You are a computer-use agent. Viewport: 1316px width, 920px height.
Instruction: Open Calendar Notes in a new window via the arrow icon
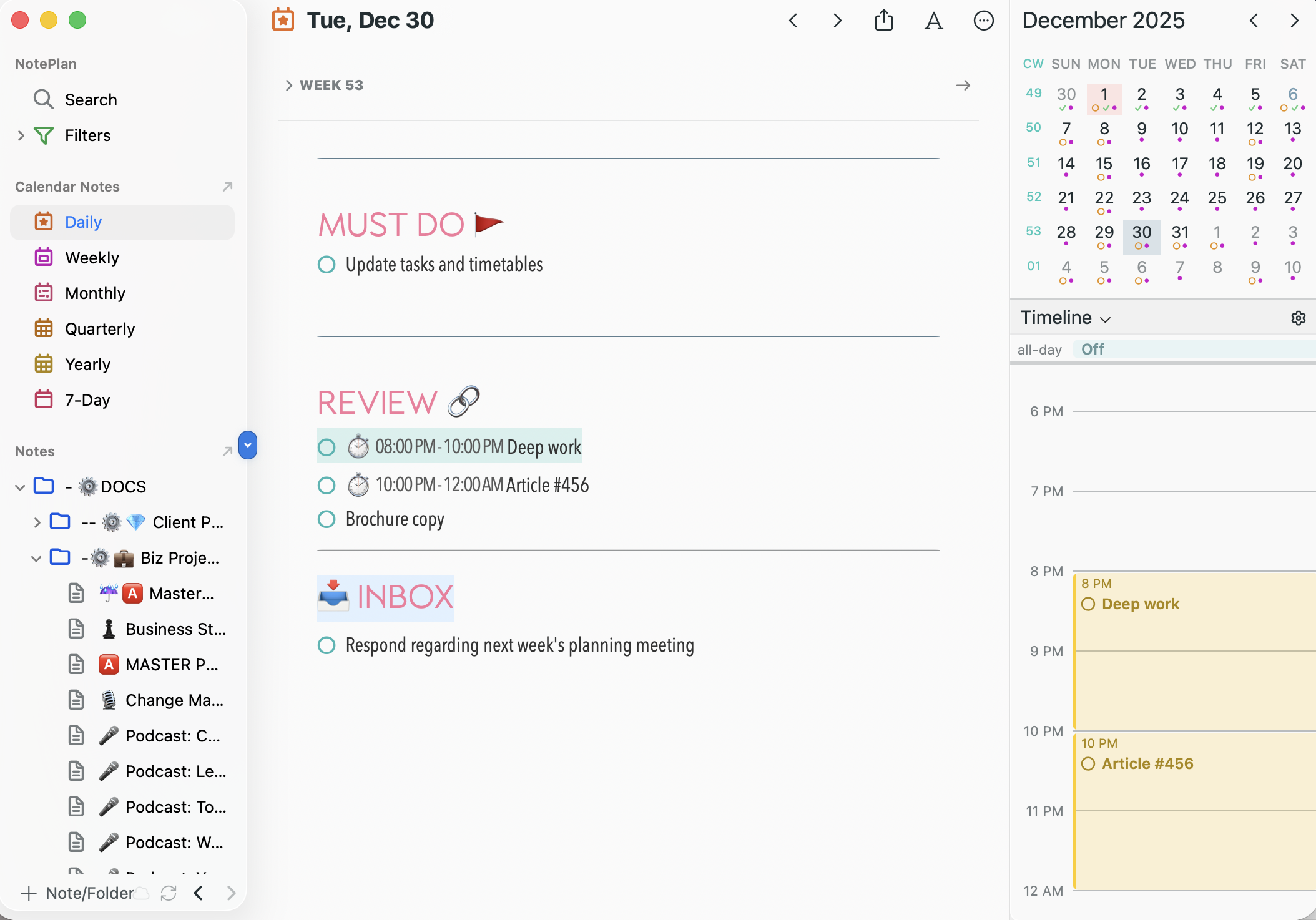227,187
